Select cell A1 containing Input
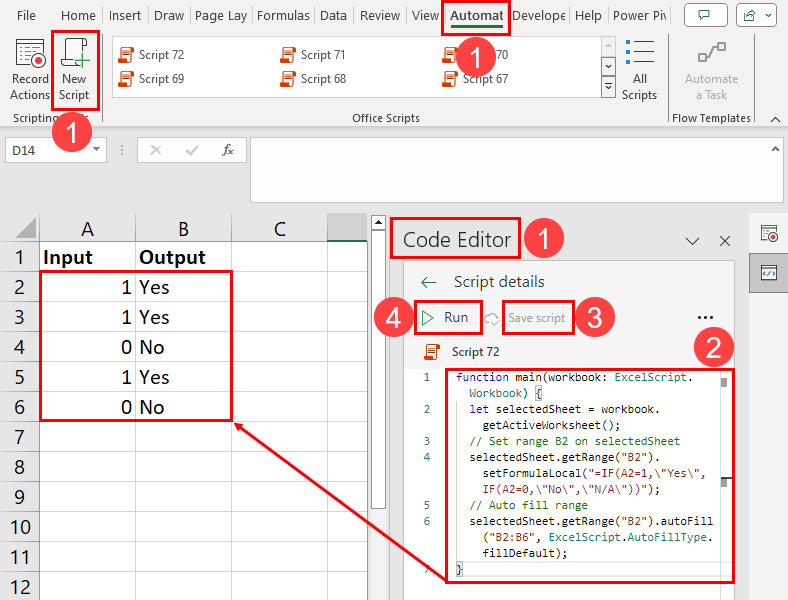 pyautogui.click(x=87, y=257)
